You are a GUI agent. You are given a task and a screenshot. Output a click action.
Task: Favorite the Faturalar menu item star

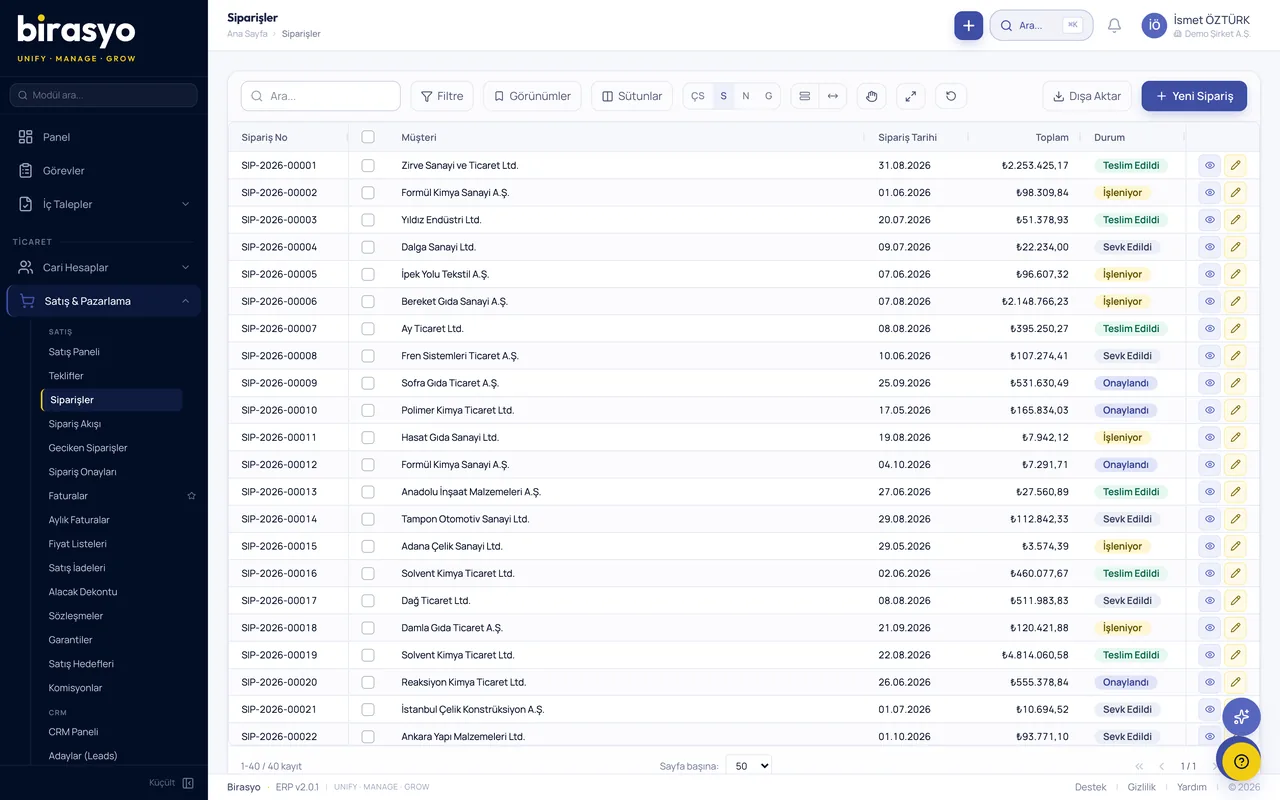[191, 496]
